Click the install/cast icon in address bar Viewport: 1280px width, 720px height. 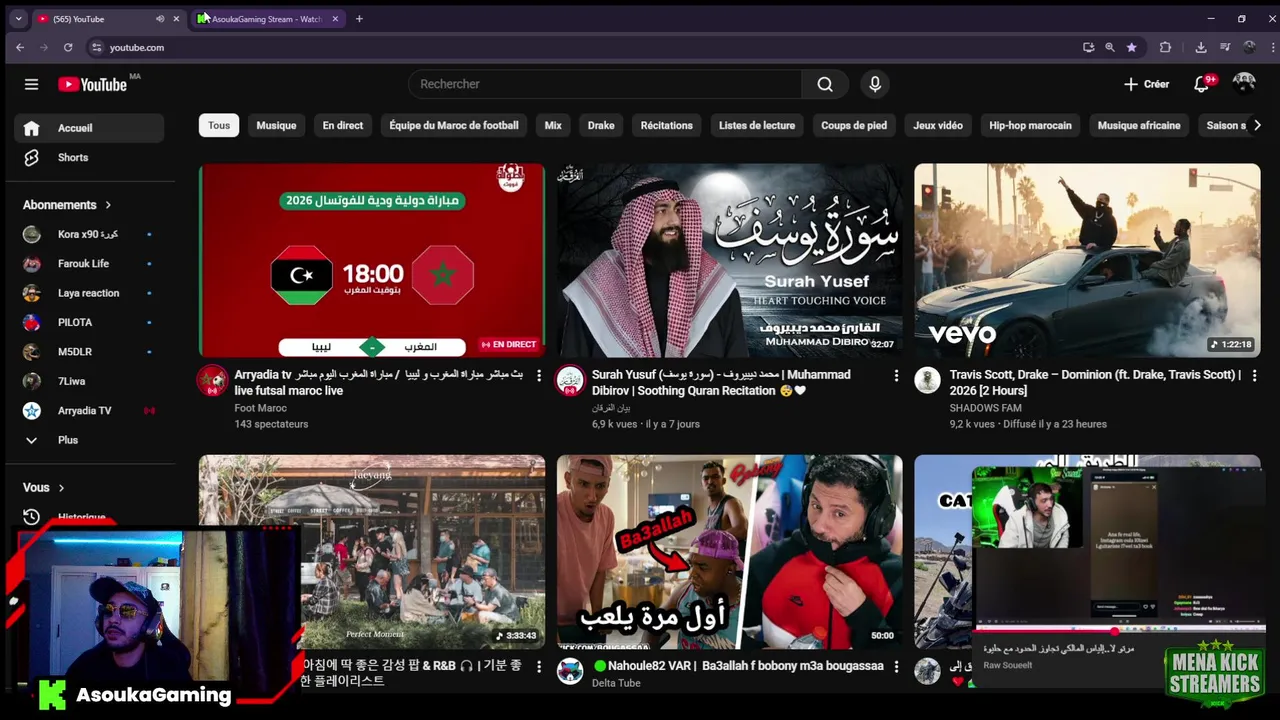tap(1088, 47)
